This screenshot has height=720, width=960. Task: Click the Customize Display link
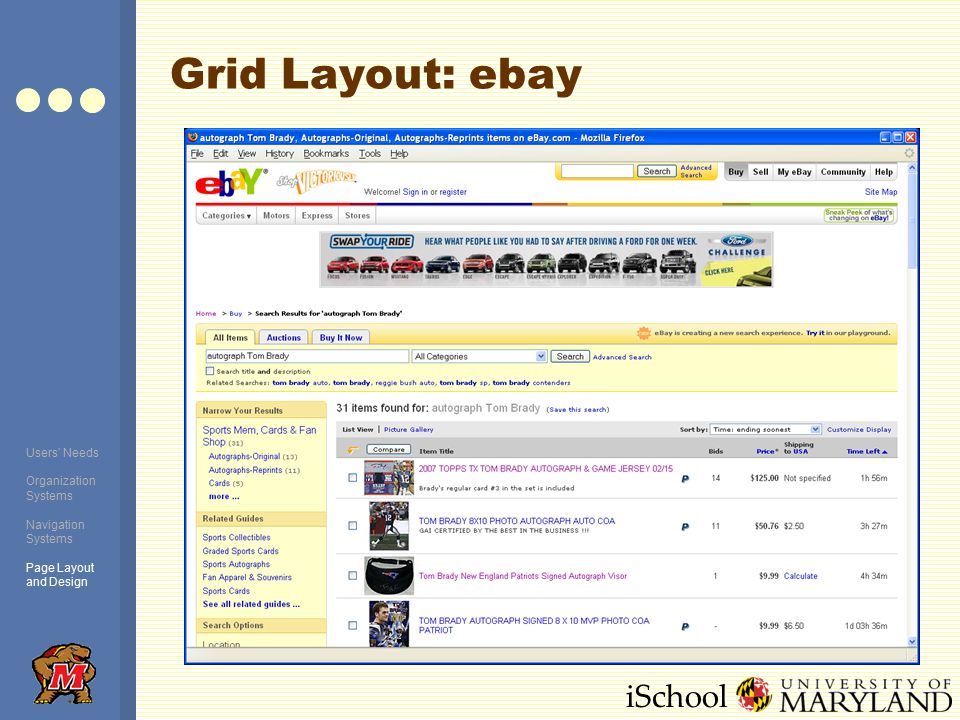coord(859,430)
